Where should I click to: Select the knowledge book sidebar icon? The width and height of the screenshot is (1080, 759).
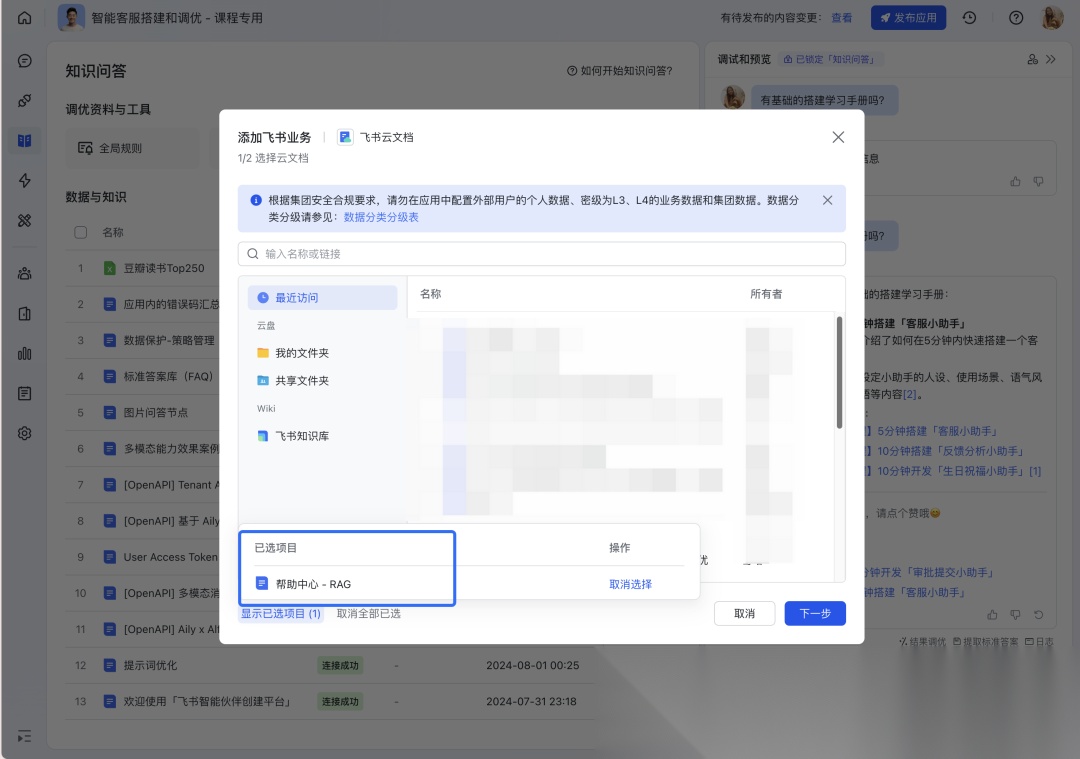click(25, 141)
